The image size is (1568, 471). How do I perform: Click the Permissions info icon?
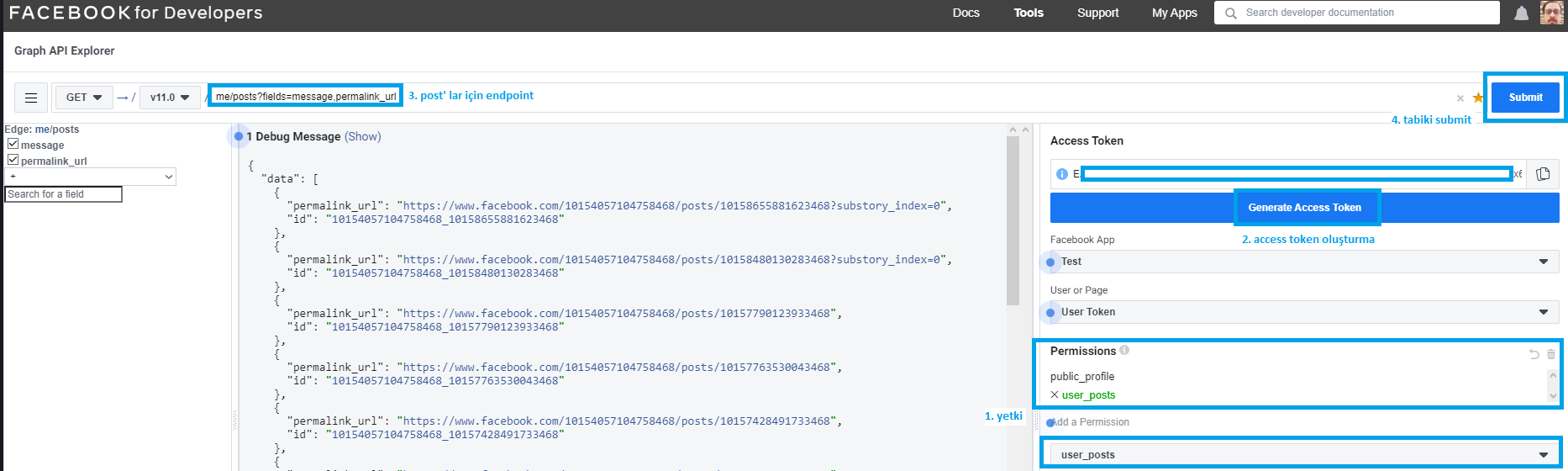pyautogui.click(x=1124, y=350)
